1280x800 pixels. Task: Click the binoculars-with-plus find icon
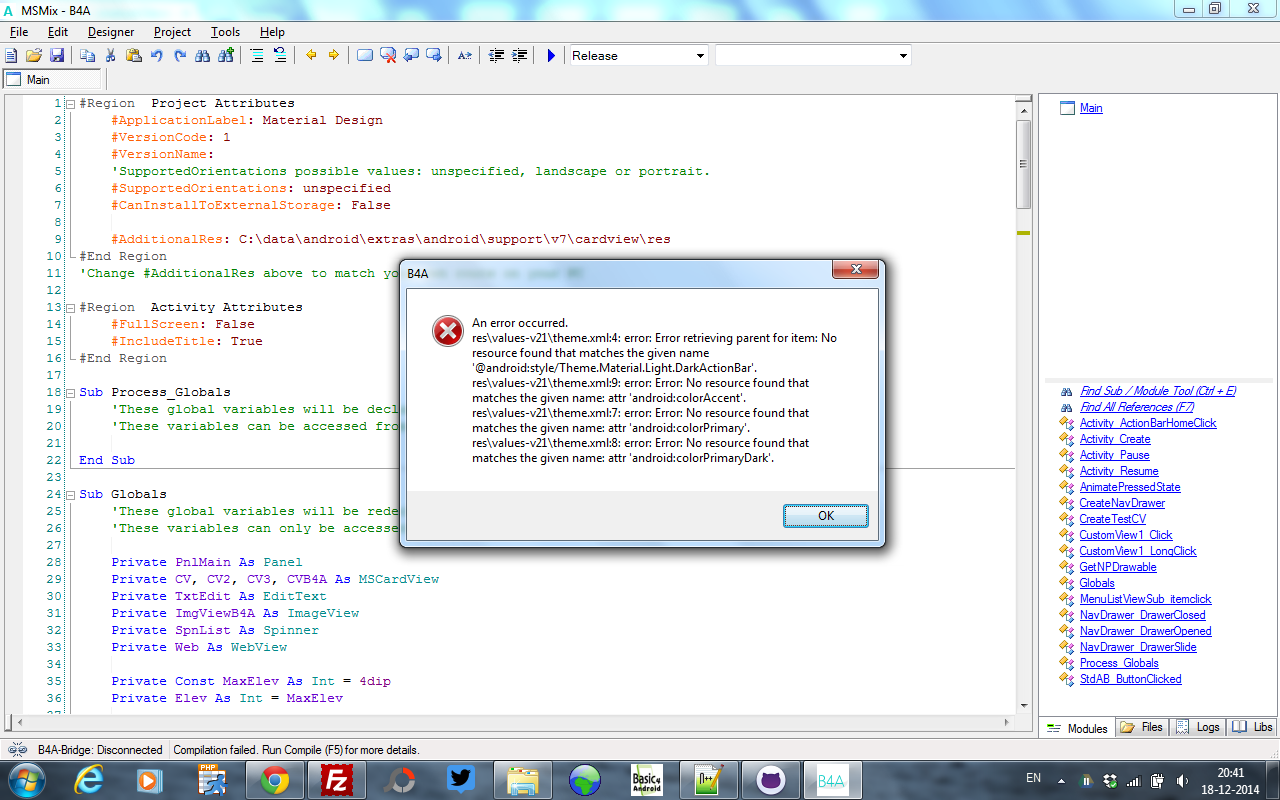(226, 56)
